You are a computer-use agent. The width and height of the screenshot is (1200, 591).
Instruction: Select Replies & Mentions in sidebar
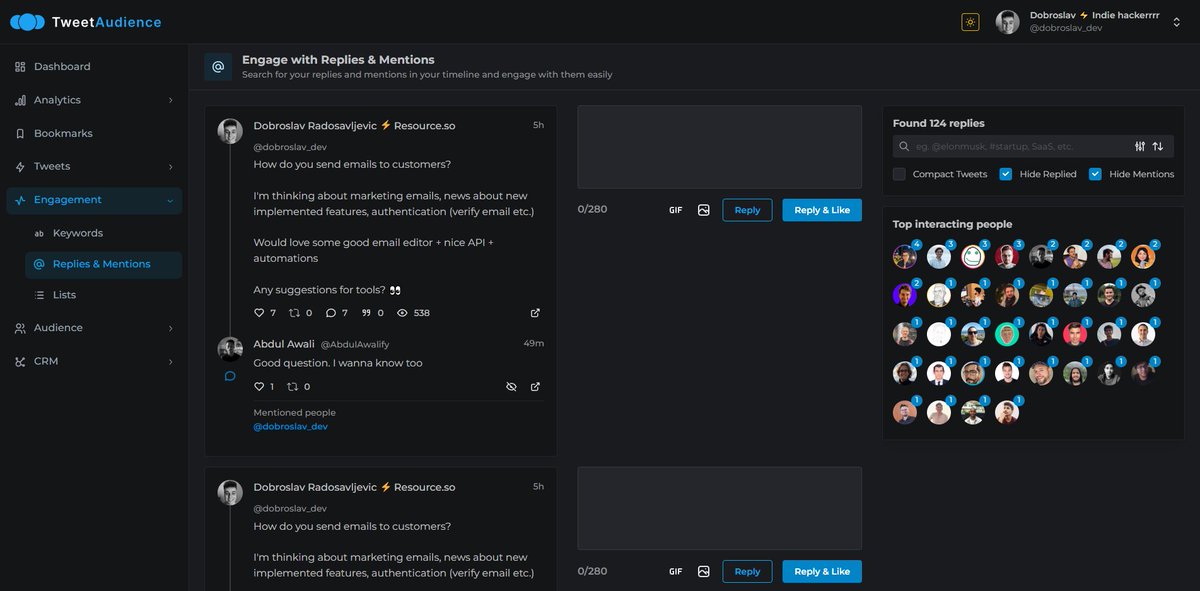coord(103,264)
